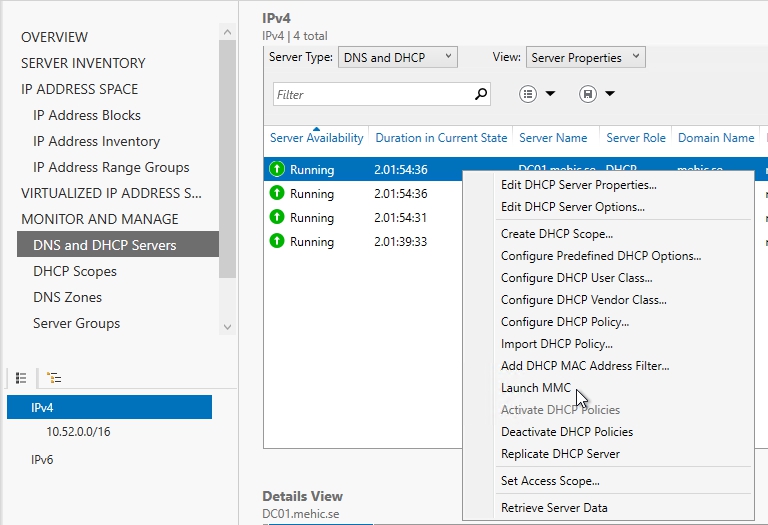Image resolution: width=768 pixels, height=525 pixels.
Task: Click green Running status icon in second row
Action: [277, 194]
